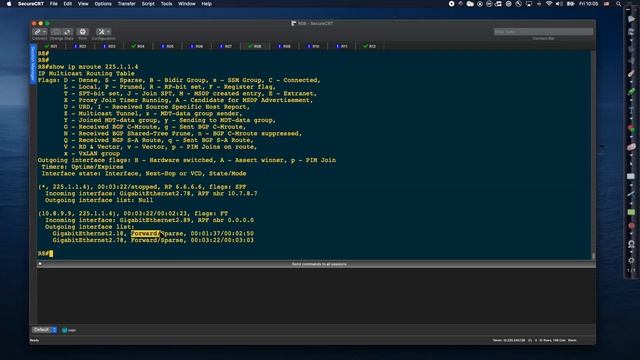Switch to the R09 session tab
640x360 pixels.
pos(284,46)
